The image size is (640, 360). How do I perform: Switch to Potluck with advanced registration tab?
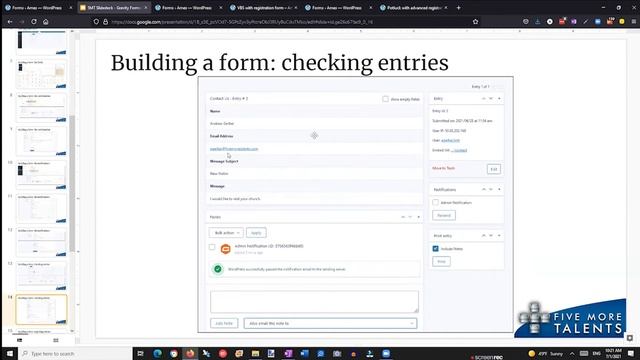click(413, 7)
